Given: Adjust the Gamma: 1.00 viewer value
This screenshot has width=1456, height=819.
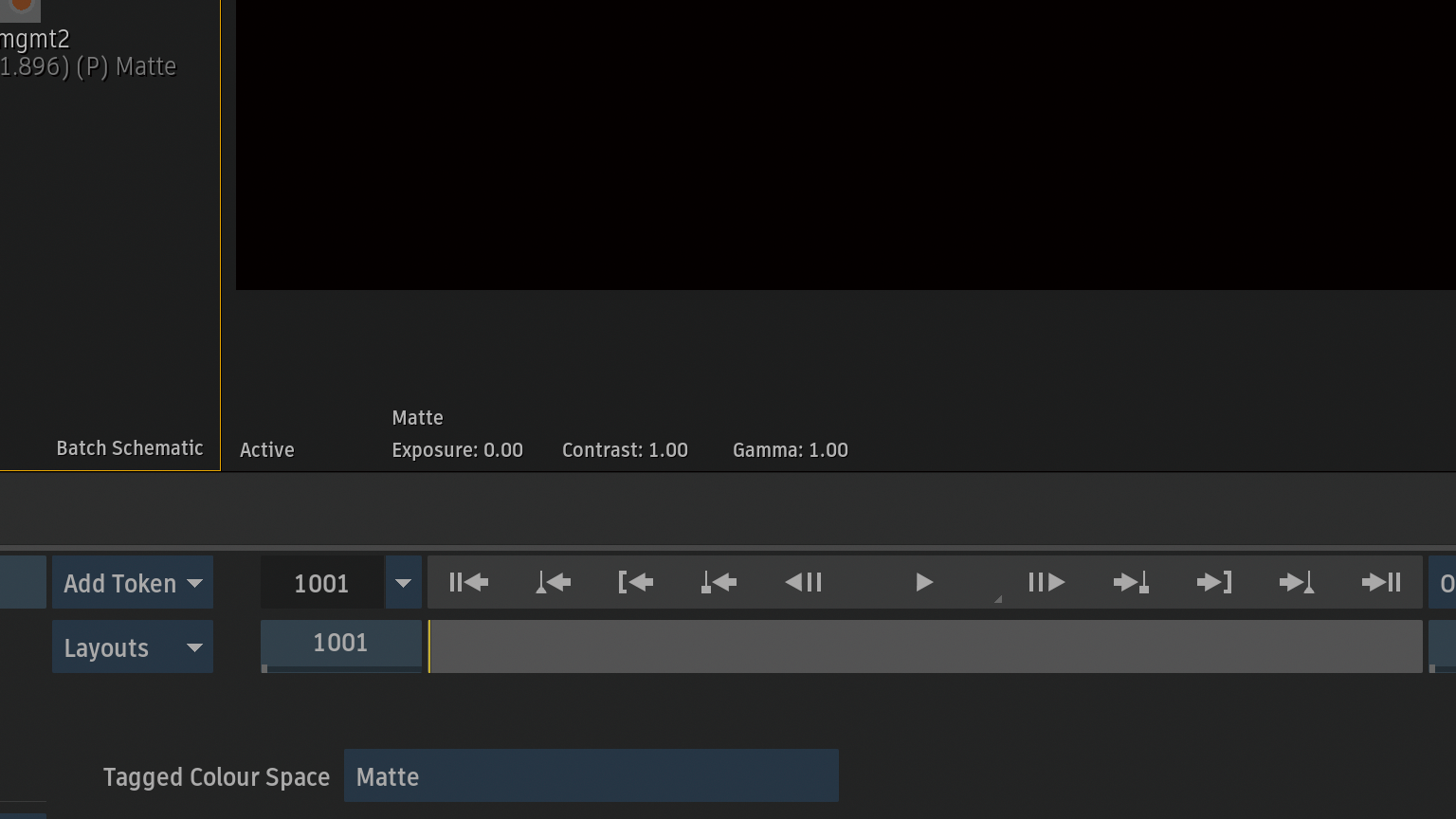Looking at the screenshot, I should (790, 450).
